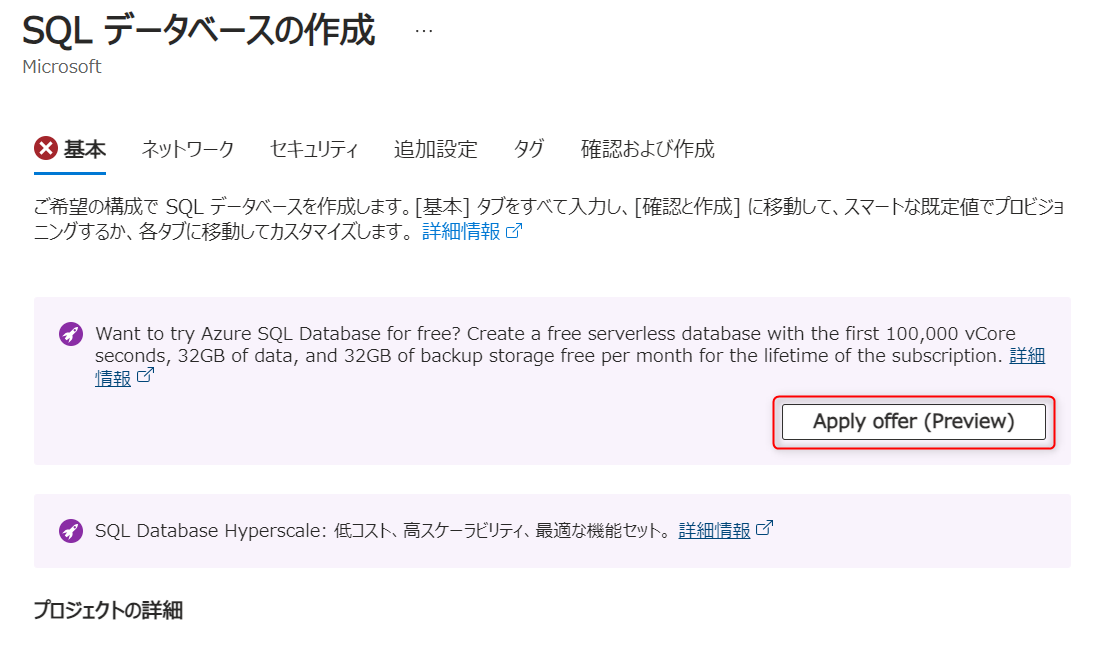Open the セキュリティ tab
1103x645 pixels.
[313, 150]
